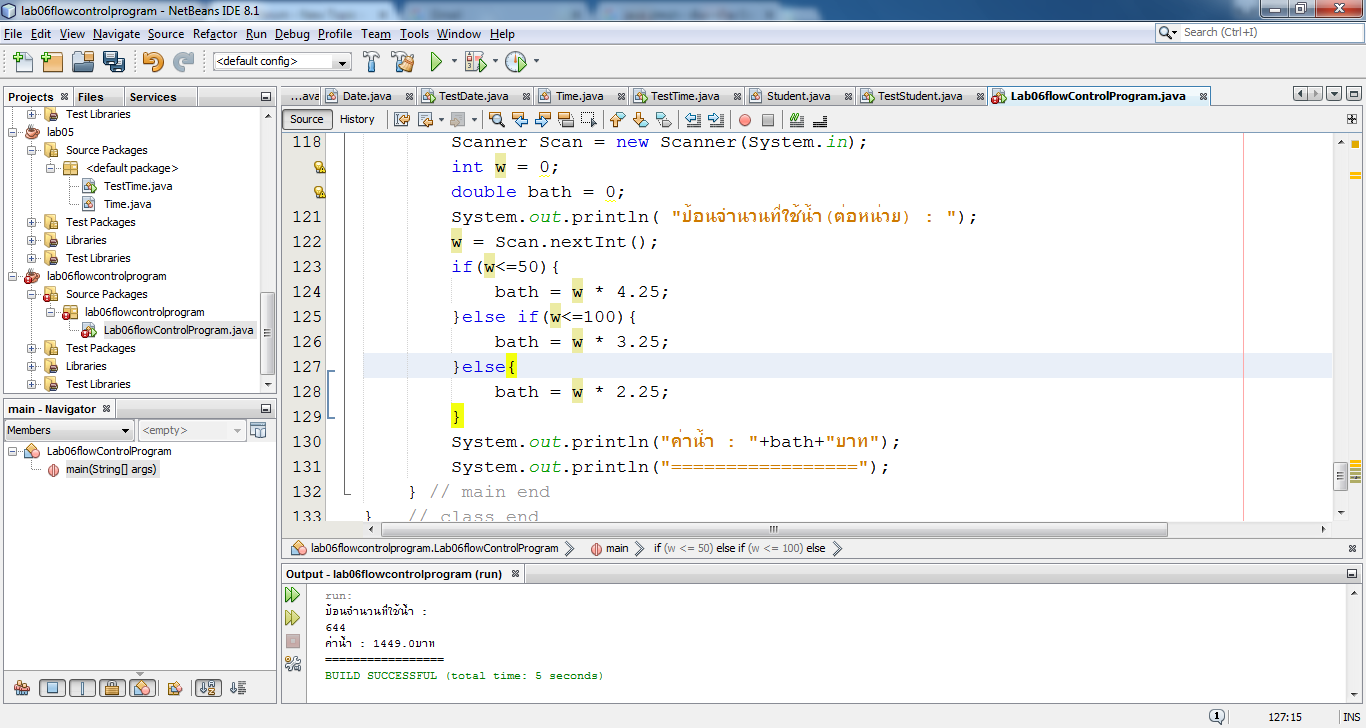1366x728 pixels.
Task: Select main(String[] args) in Navigator
Action: click(x=111, y=469)
